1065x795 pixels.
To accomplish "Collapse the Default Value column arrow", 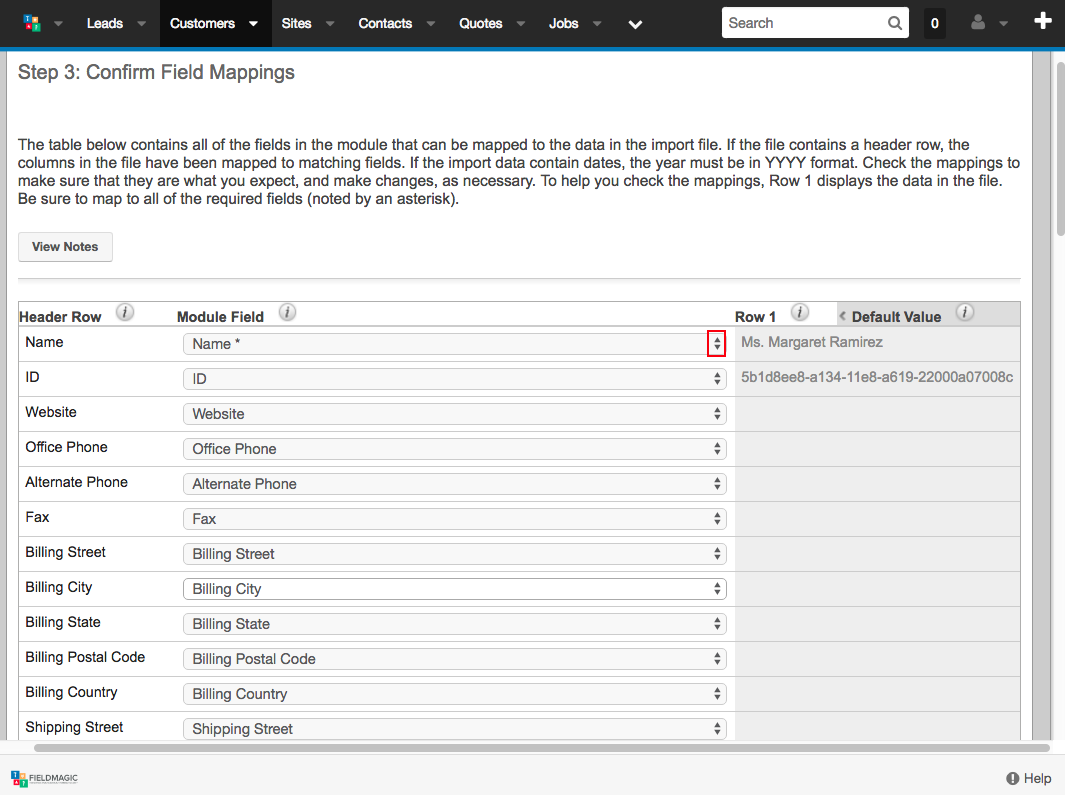I will [843, 316].
